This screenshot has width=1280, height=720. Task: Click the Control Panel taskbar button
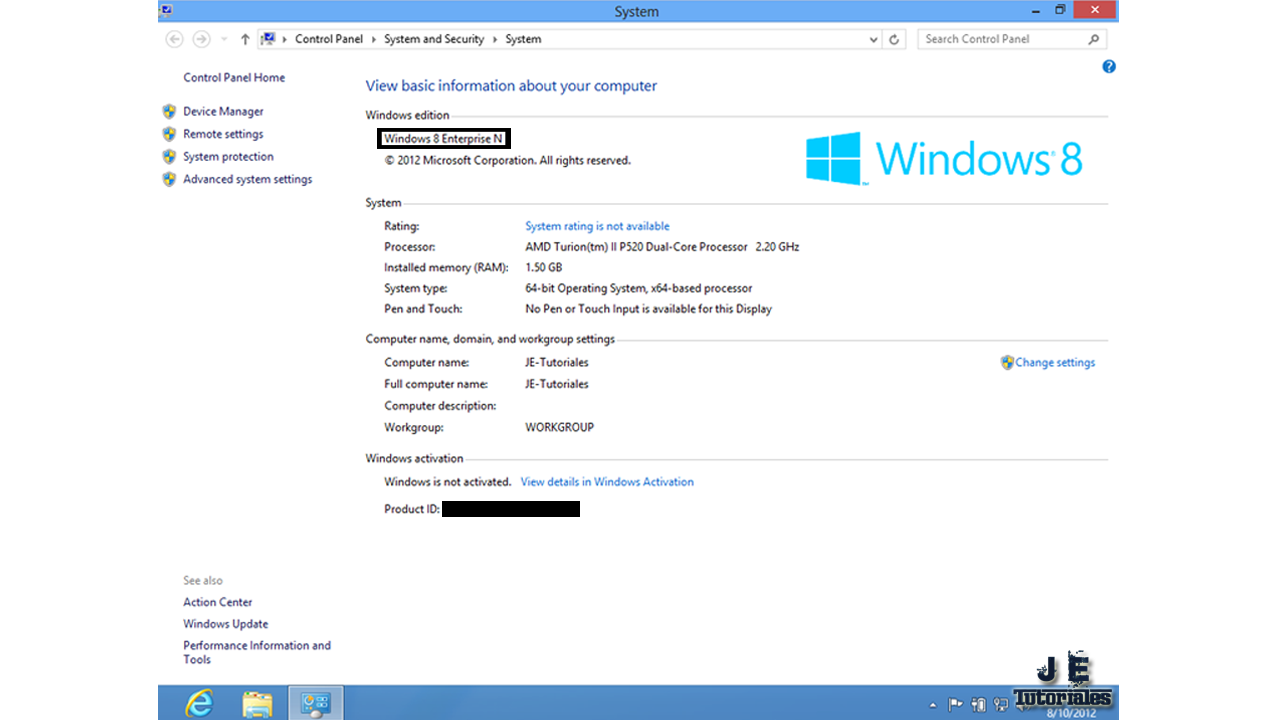(315, 703)
